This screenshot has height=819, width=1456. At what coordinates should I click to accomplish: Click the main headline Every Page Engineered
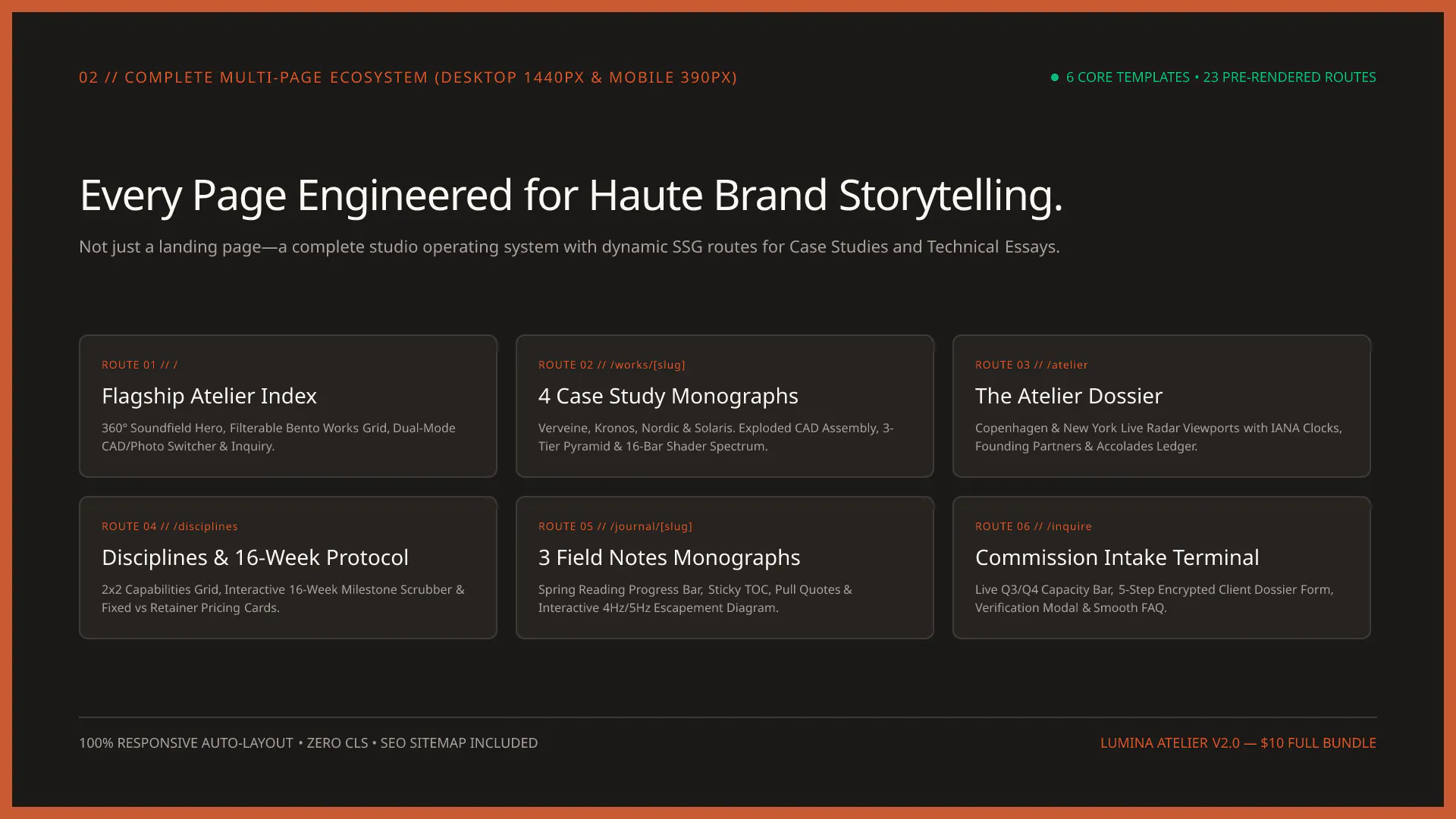[571, 196]
